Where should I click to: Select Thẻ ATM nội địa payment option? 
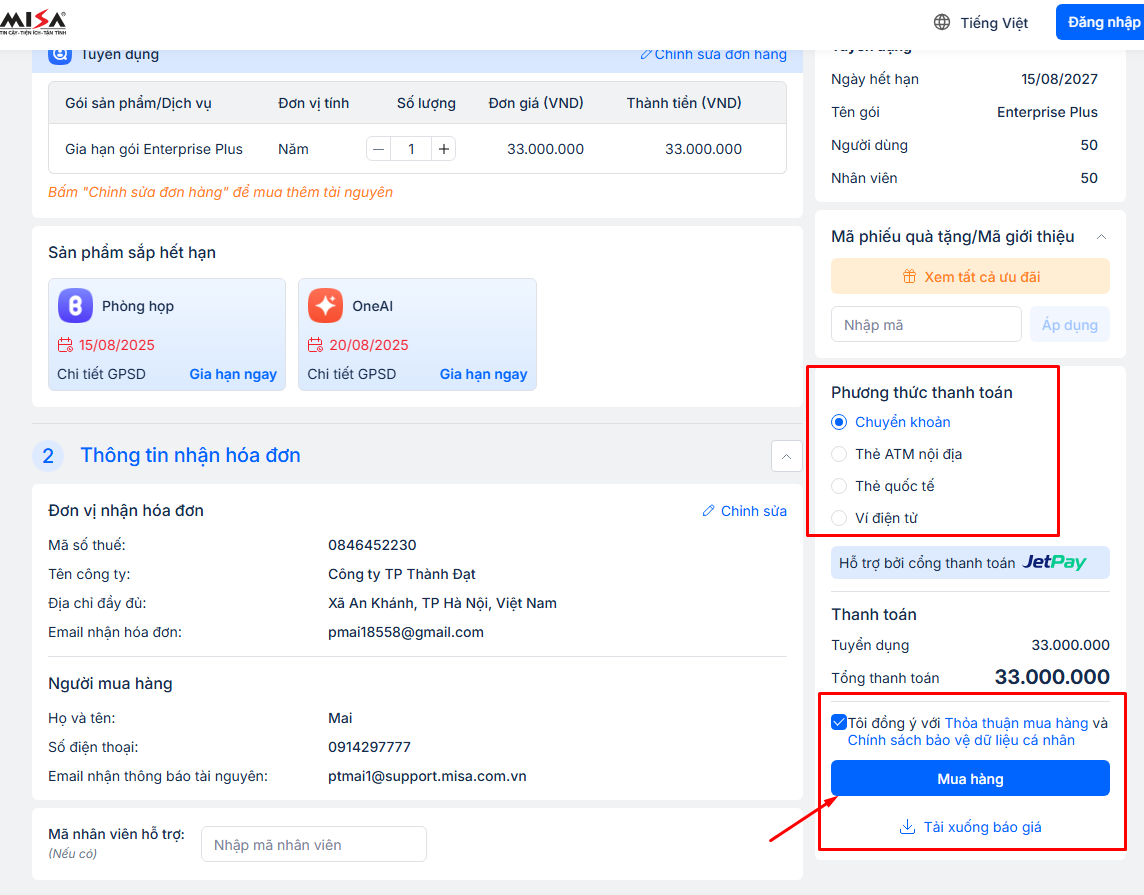point(839,454)
